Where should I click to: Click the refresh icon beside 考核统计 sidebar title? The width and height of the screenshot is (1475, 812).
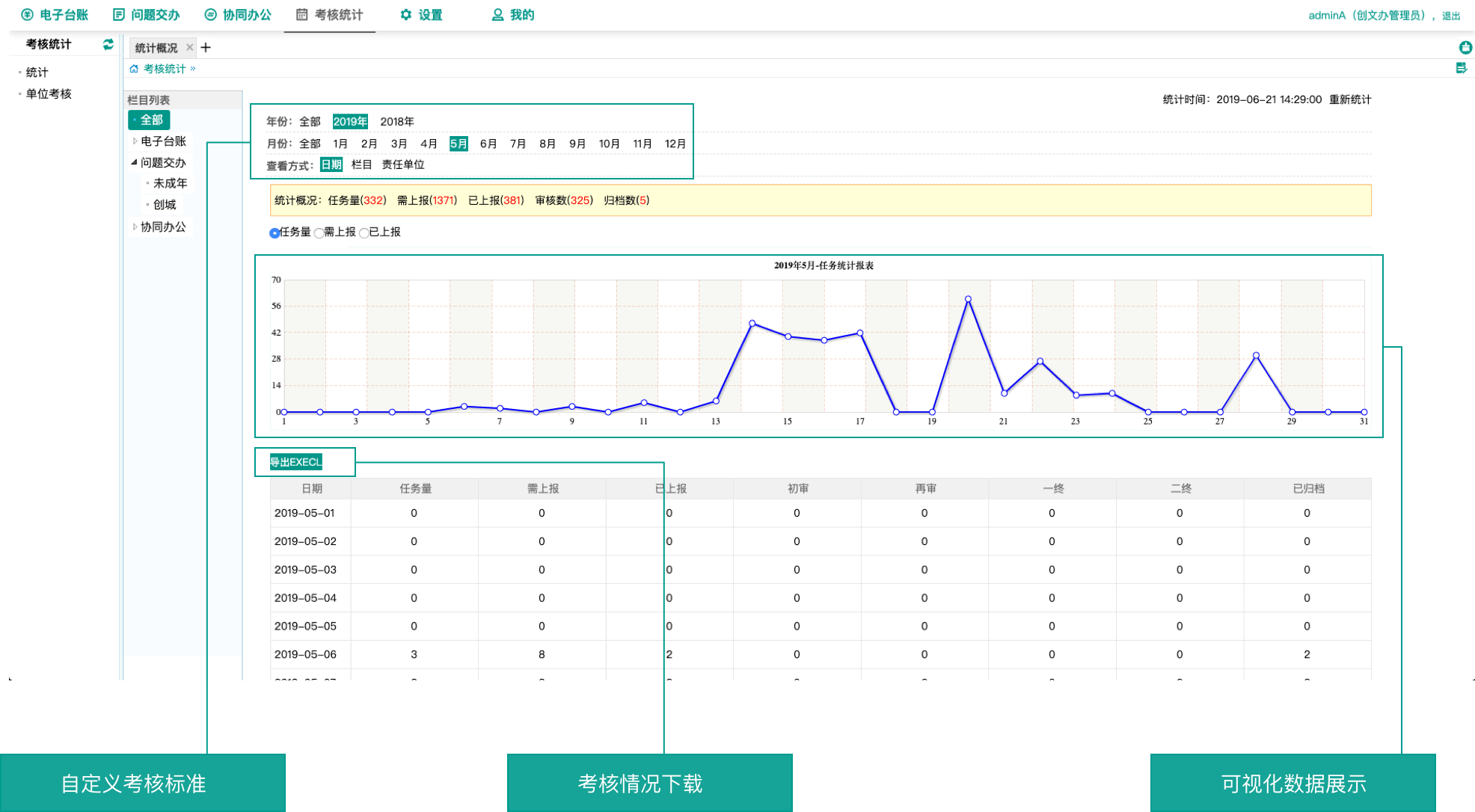108,44
